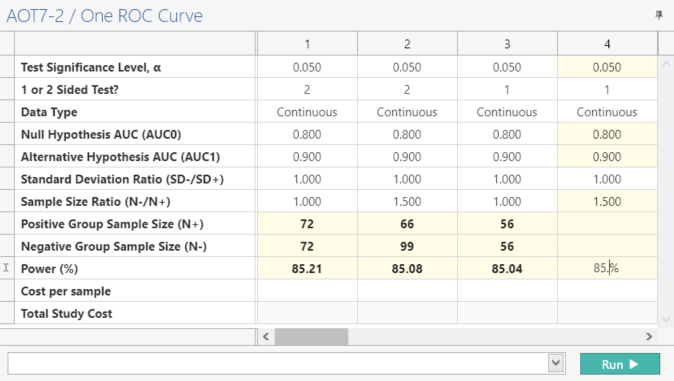
Task: Click Negative Group Sample Size row label
Action: pyautogui.click(x=114, y=246)
